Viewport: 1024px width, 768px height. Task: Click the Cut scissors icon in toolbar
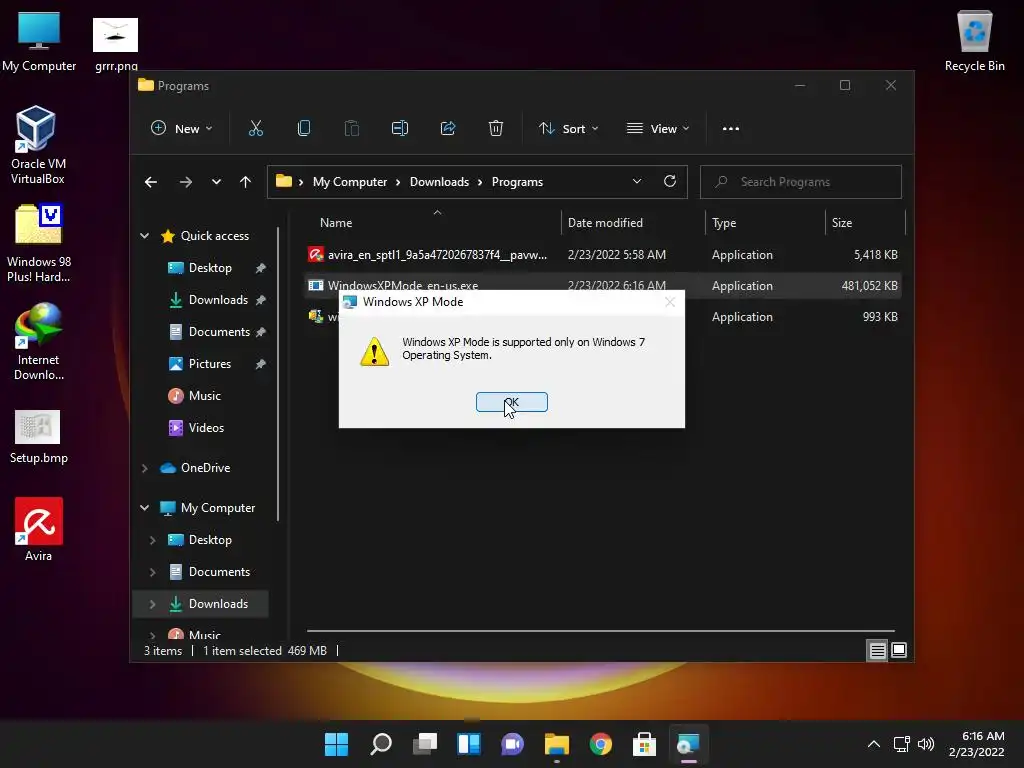[256, 129]
